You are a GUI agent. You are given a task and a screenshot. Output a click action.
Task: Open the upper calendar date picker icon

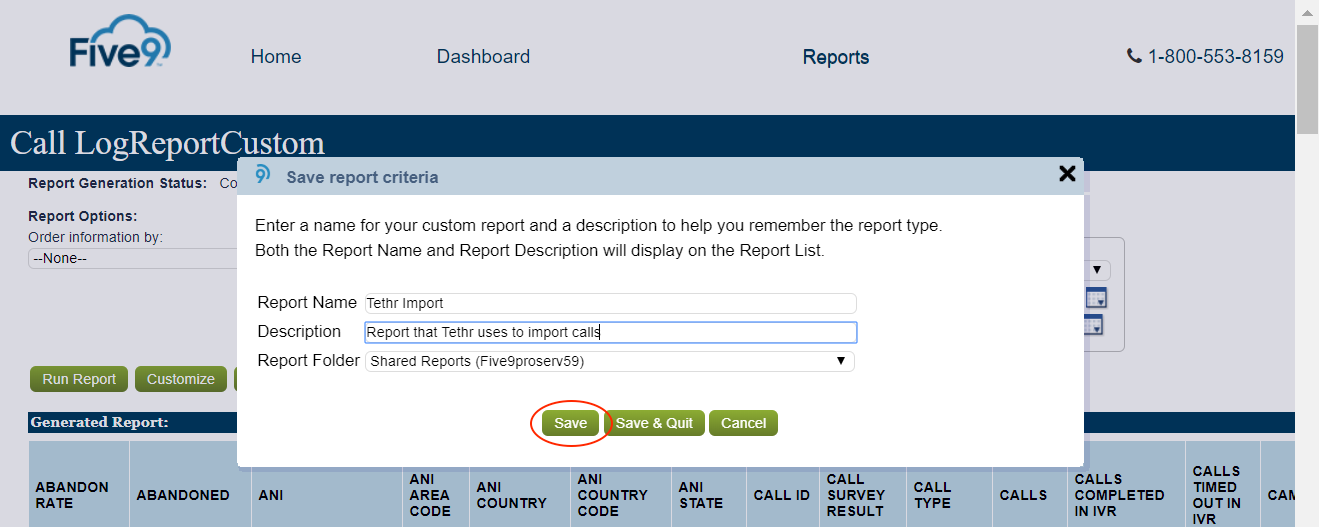(x=1096, y=297)
